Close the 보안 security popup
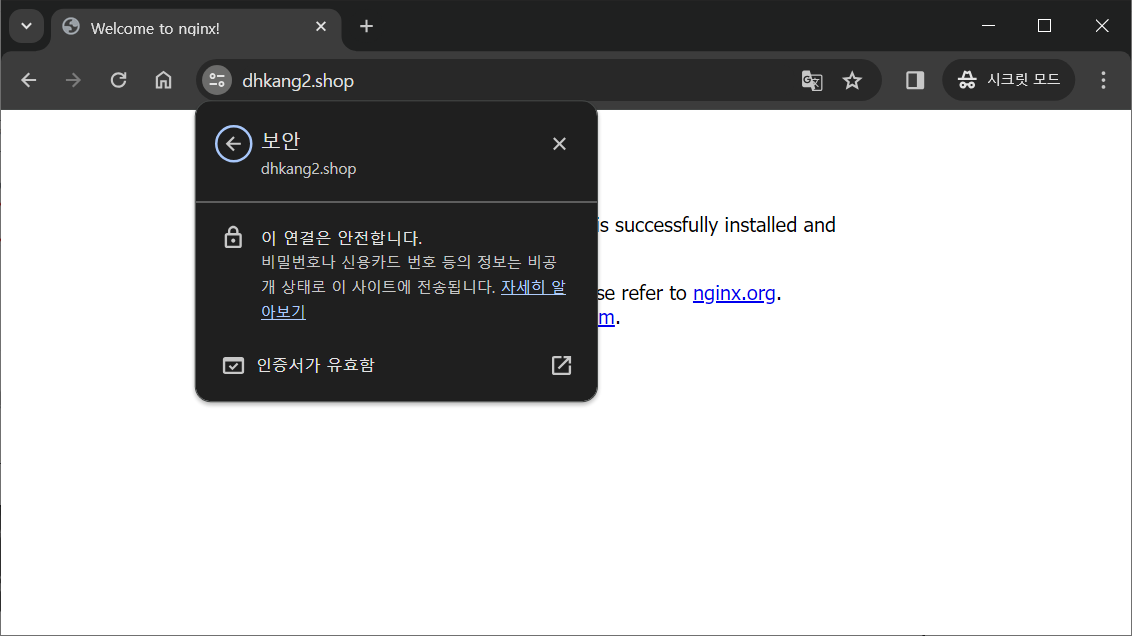This screenshot has height=636, width=1132. point(560,144)
